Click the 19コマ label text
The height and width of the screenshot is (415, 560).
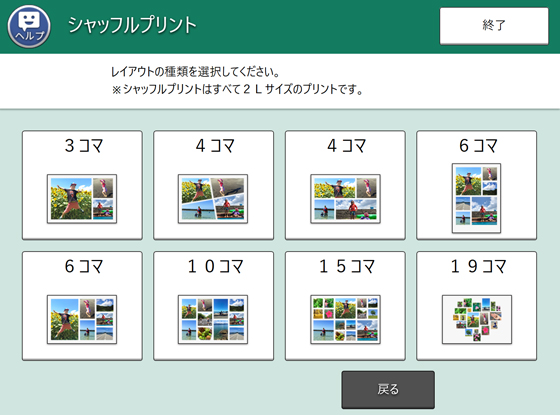[x=478, y=266]
